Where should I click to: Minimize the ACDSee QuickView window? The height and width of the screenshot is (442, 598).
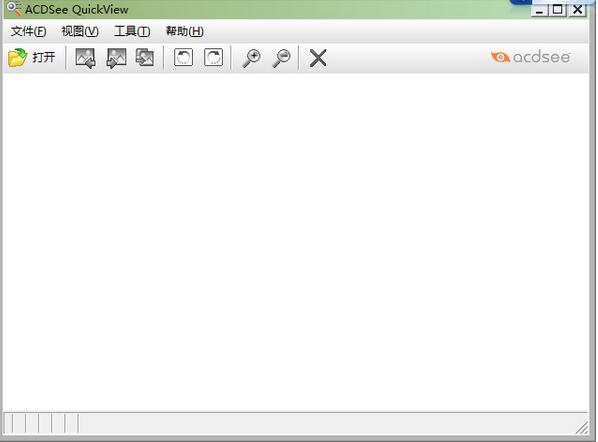point(539,10)
